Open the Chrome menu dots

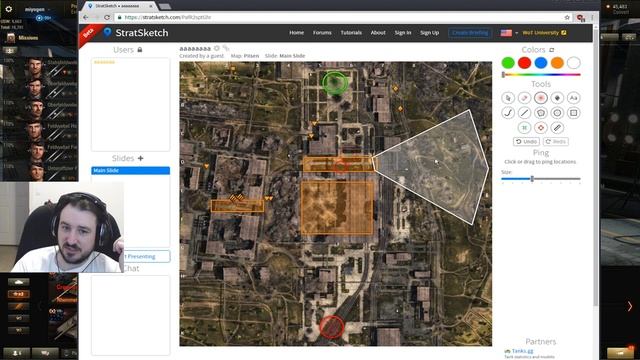pos(592,17)
